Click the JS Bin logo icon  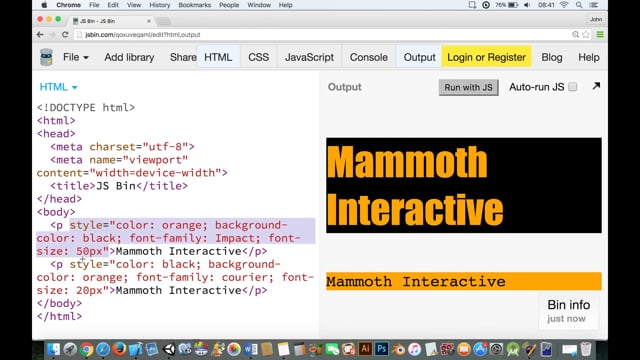click(x=46, y=57)
